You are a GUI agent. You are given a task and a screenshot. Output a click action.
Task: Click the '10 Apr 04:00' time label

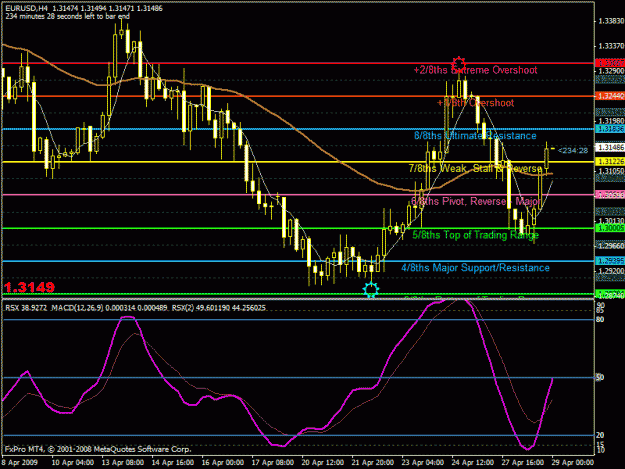coord(73,463)
